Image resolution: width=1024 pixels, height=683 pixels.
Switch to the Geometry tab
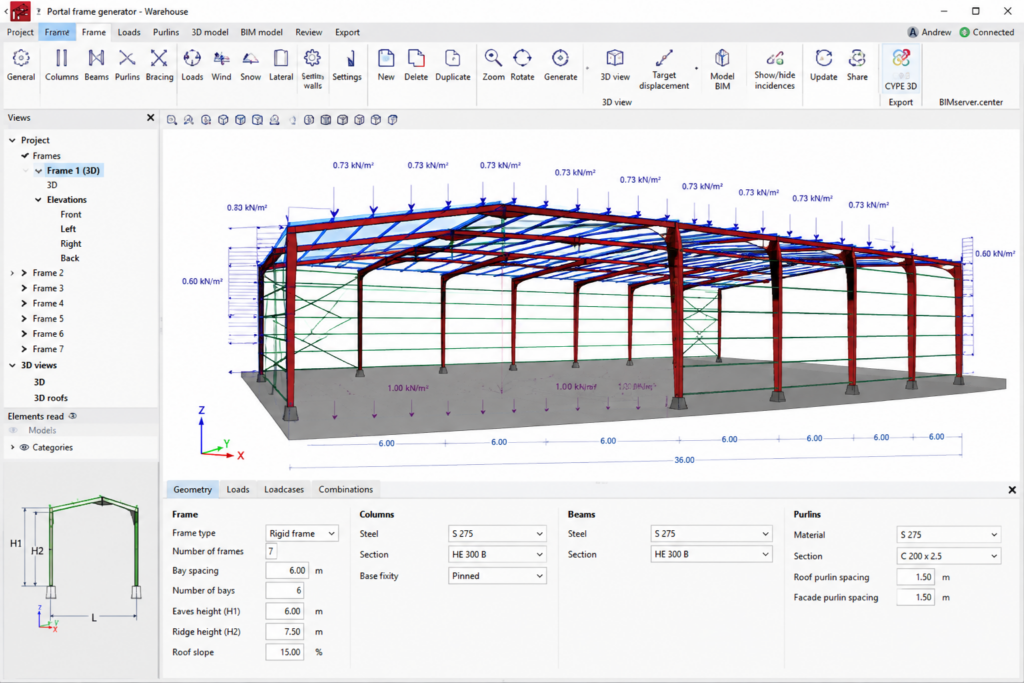(x=193, y=489)
